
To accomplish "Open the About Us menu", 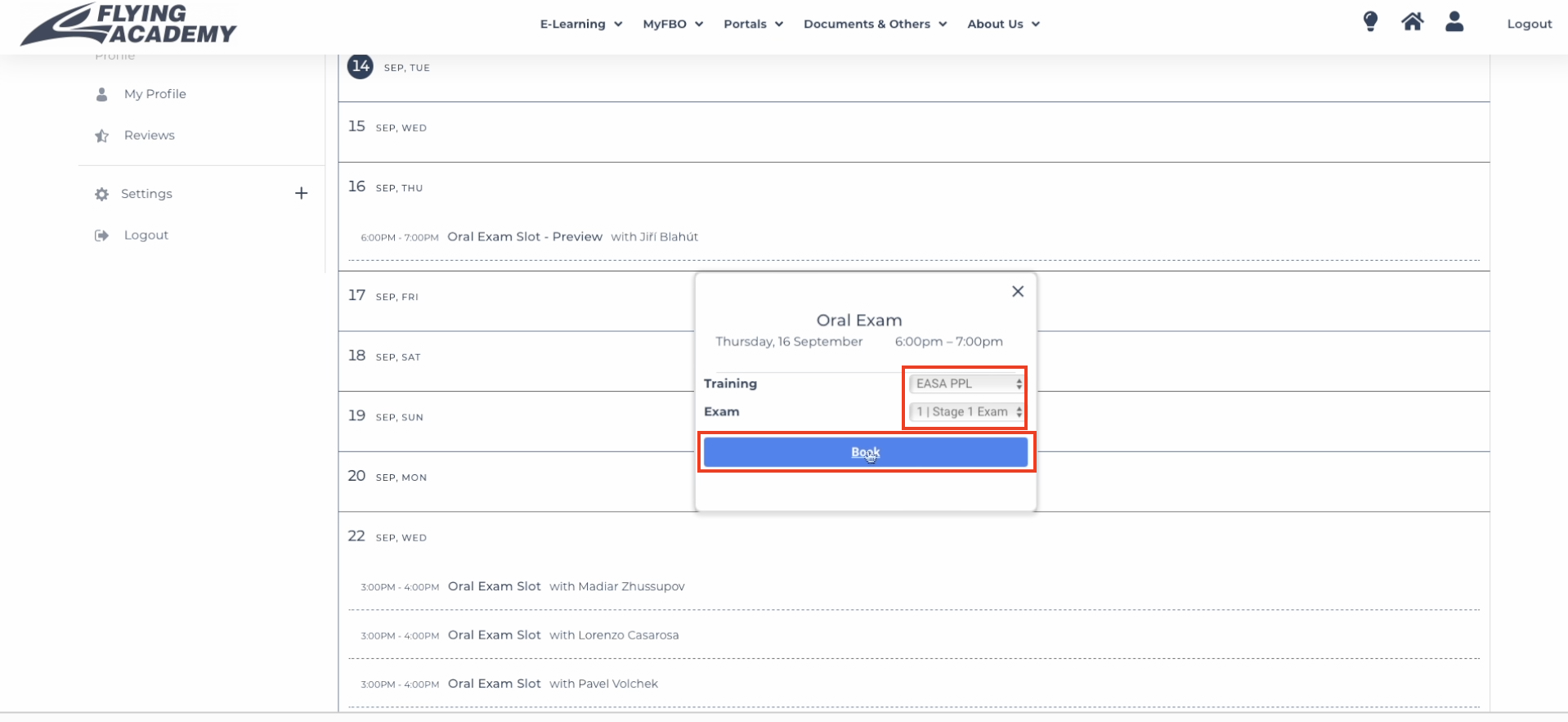I will pyautogui.click(x=1003, y=24).
